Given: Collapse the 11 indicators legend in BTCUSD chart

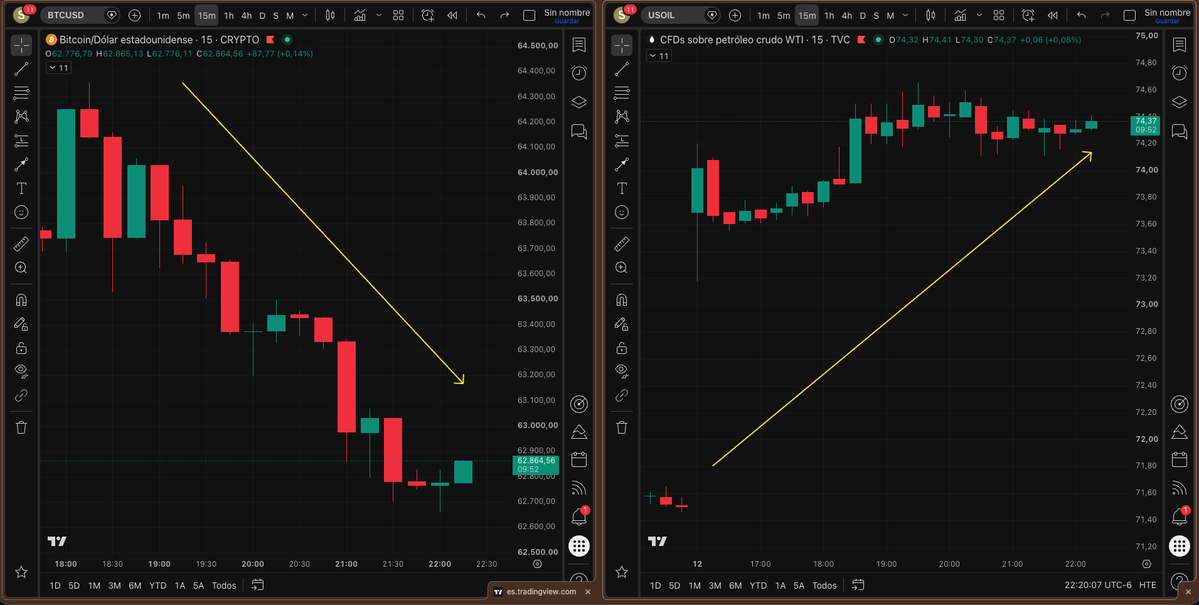Looking at the screenshot, I should click(x=58, y=68).
